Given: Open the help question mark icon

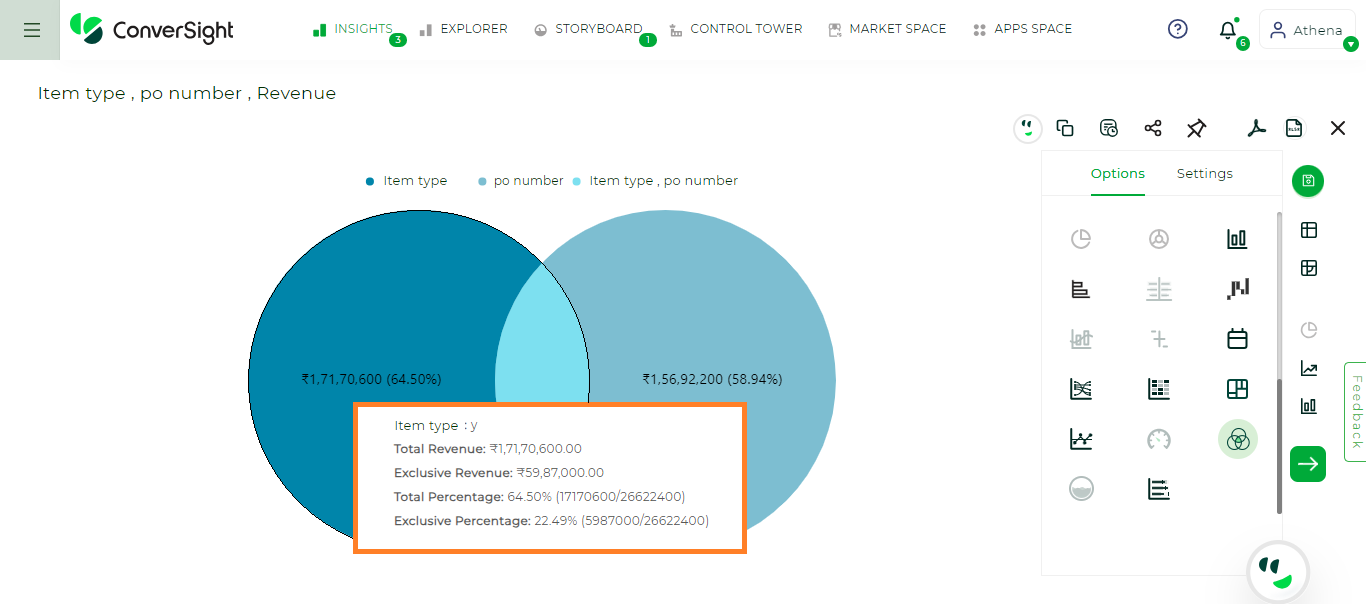Looking at the screenshot, I should pos(1178,30).
